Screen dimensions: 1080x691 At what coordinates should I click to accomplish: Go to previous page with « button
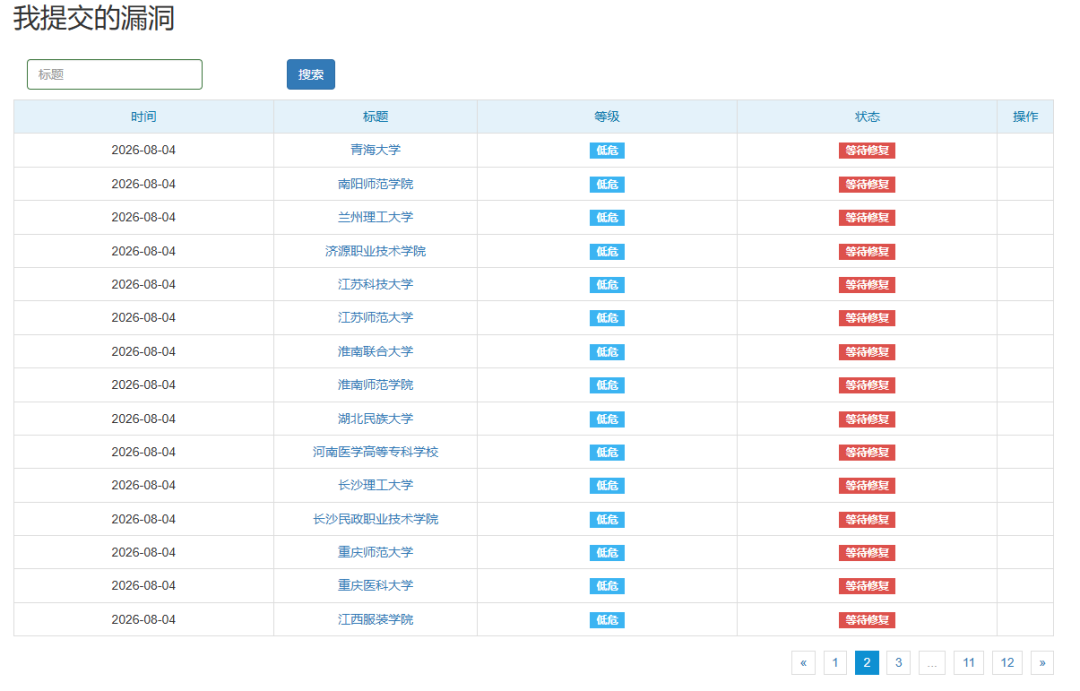[803, 663]
